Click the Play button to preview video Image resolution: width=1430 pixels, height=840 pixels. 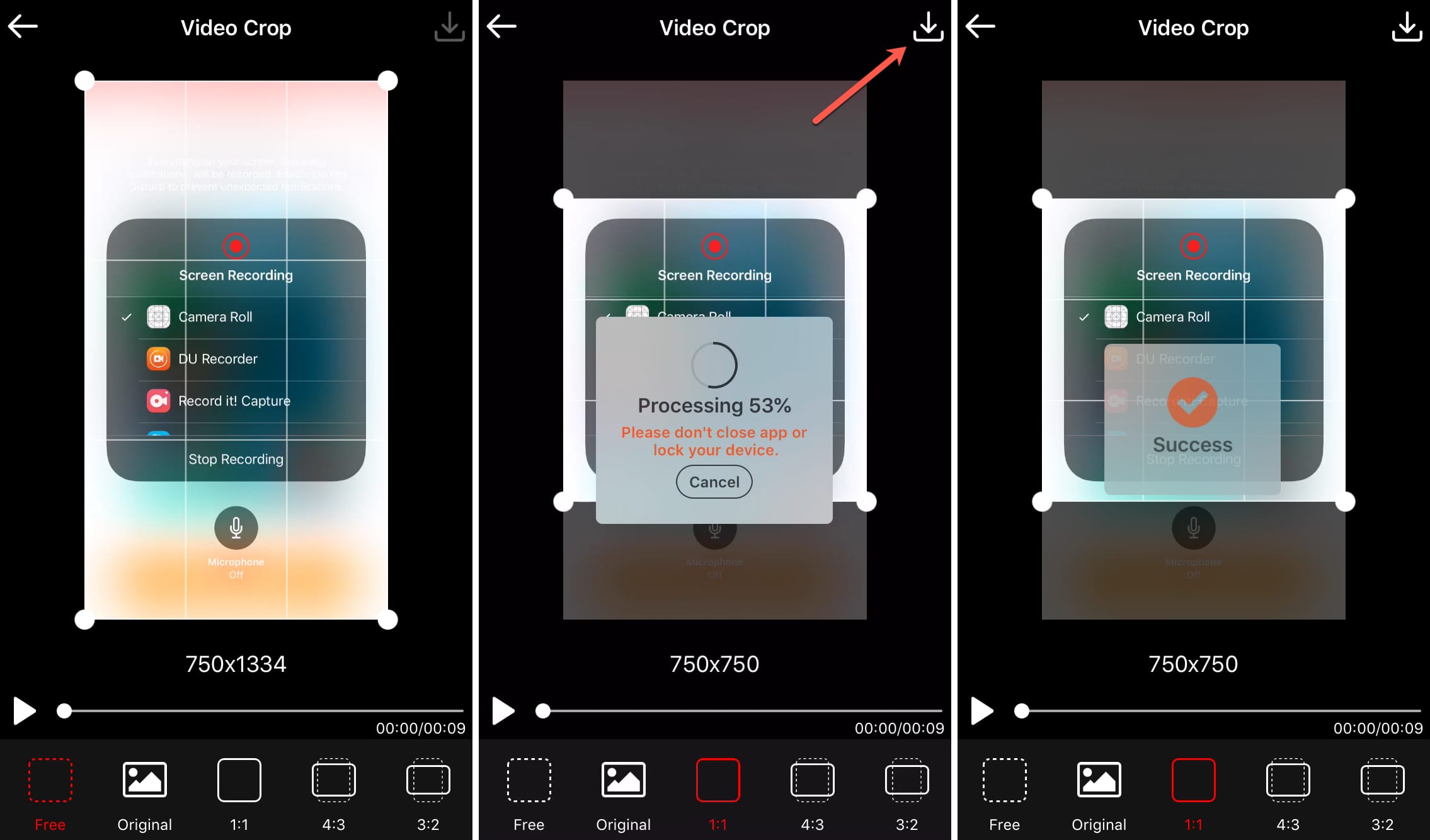[x=22, y=711]
